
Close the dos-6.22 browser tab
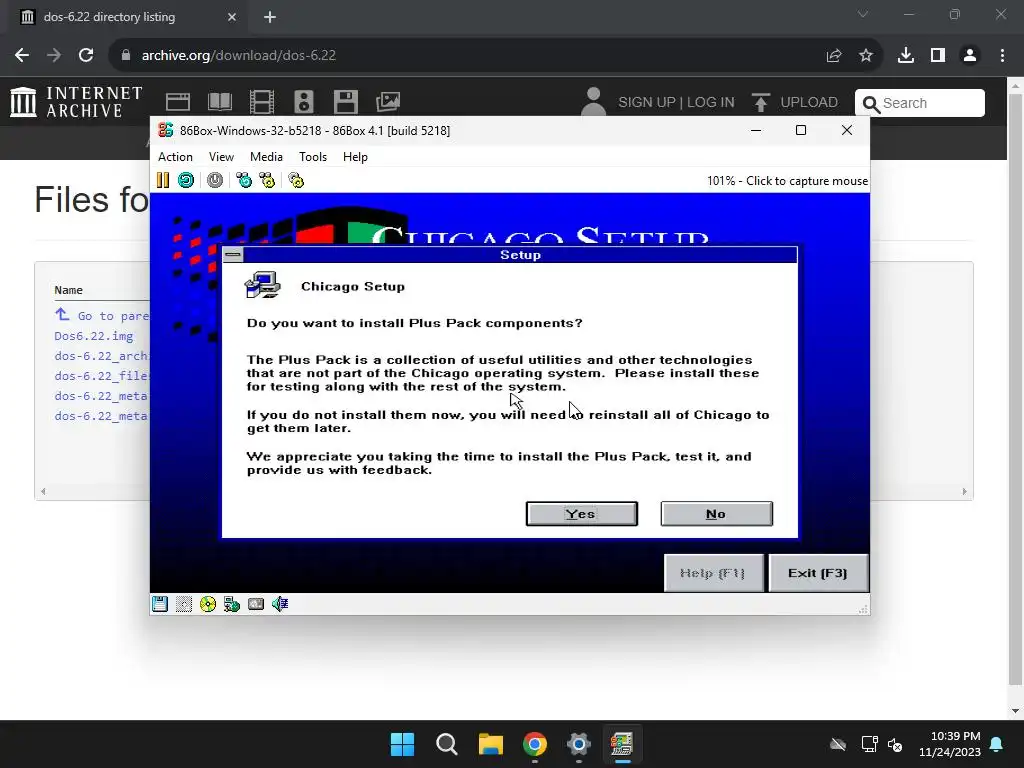point(232,17)
